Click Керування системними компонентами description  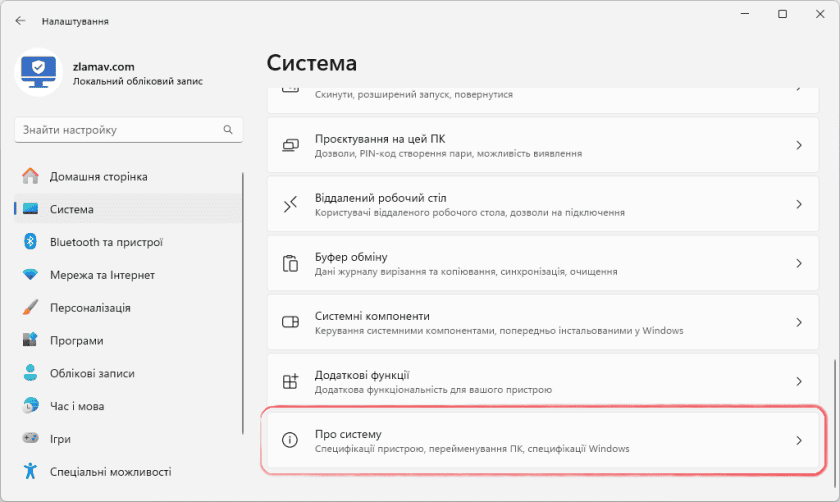[x=499, y=331]
